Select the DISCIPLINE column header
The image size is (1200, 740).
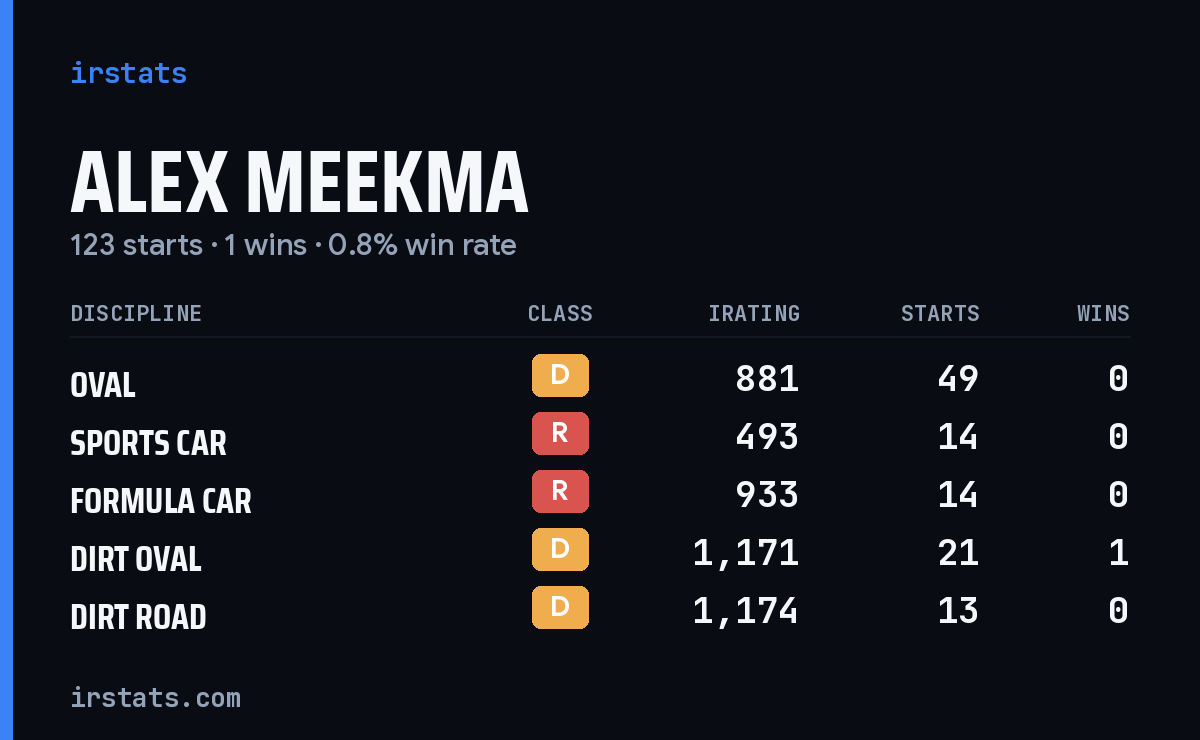136,313
